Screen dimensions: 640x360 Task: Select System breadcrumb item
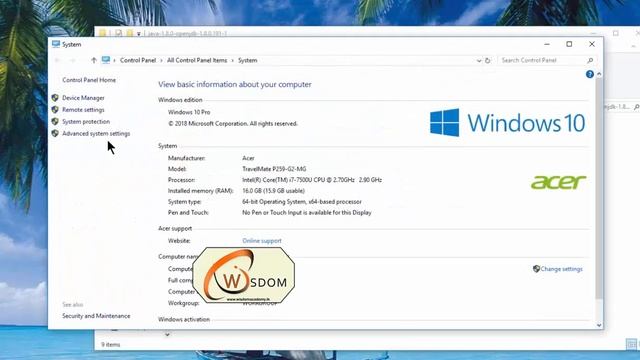[x=247, y=60]
